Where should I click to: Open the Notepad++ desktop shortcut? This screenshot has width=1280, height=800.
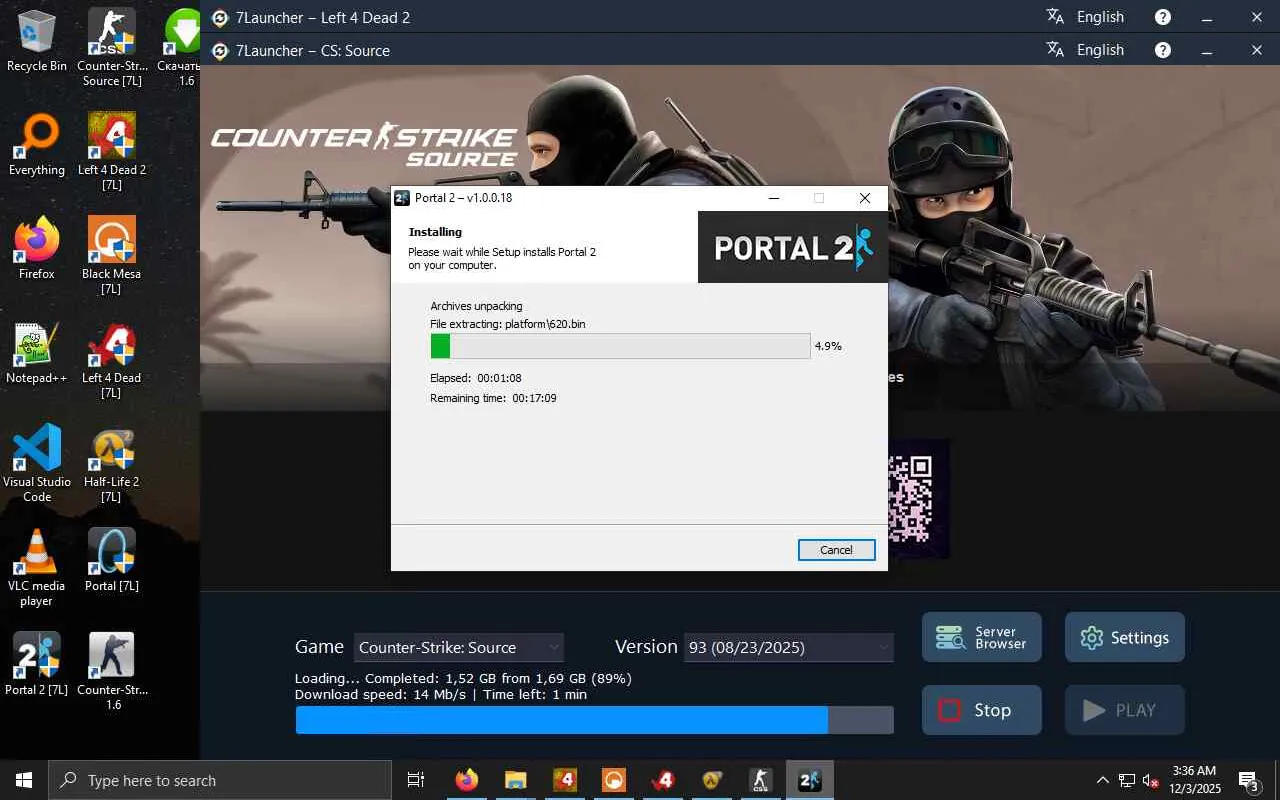pyautogui.click(x=37, y=353)
